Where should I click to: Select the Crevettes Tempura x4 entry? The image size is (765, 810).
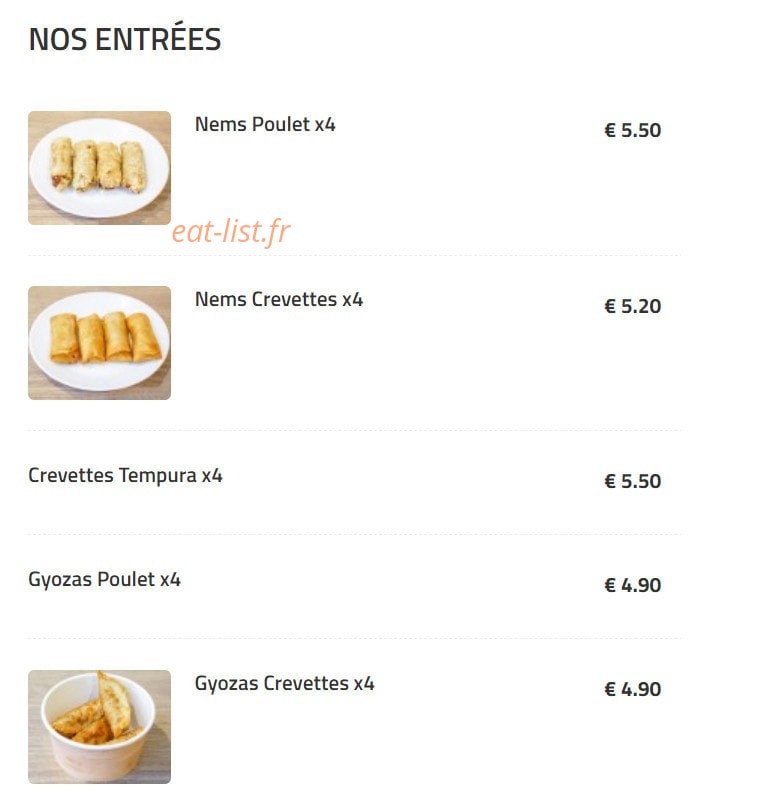click(126, 476)
